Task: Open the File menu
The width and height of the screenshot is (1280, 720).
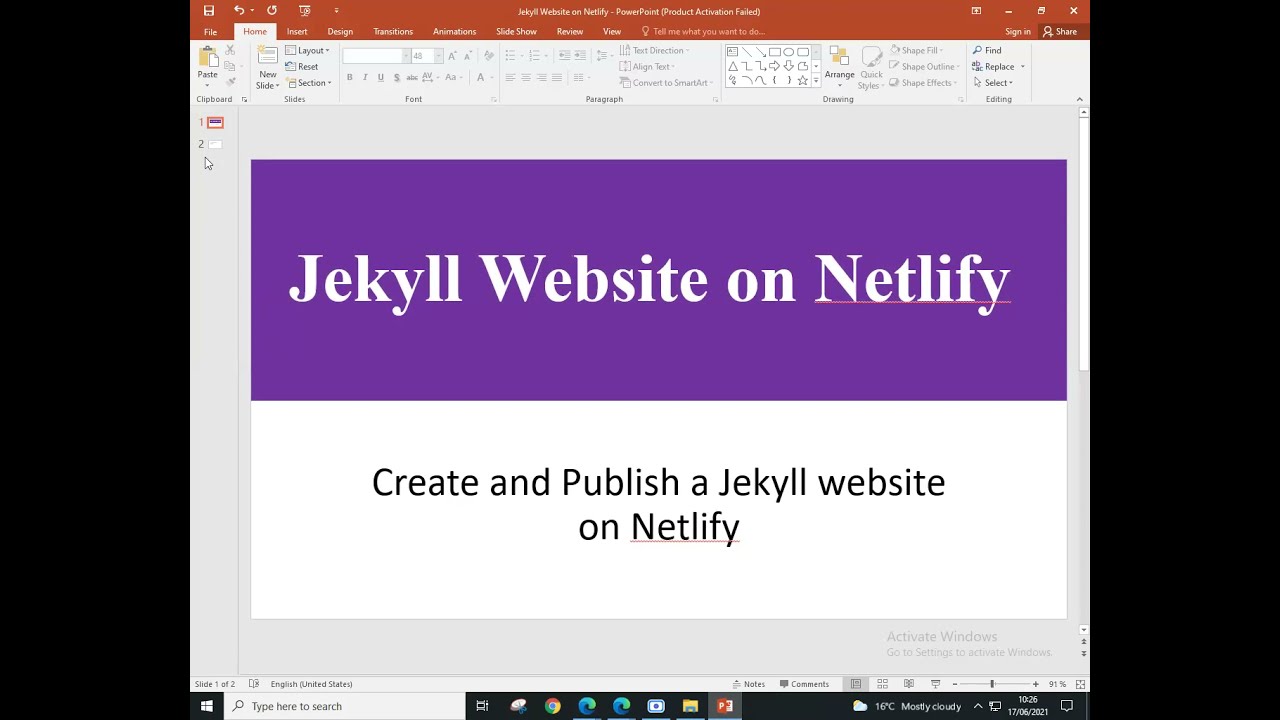Action: click(210, 32)
